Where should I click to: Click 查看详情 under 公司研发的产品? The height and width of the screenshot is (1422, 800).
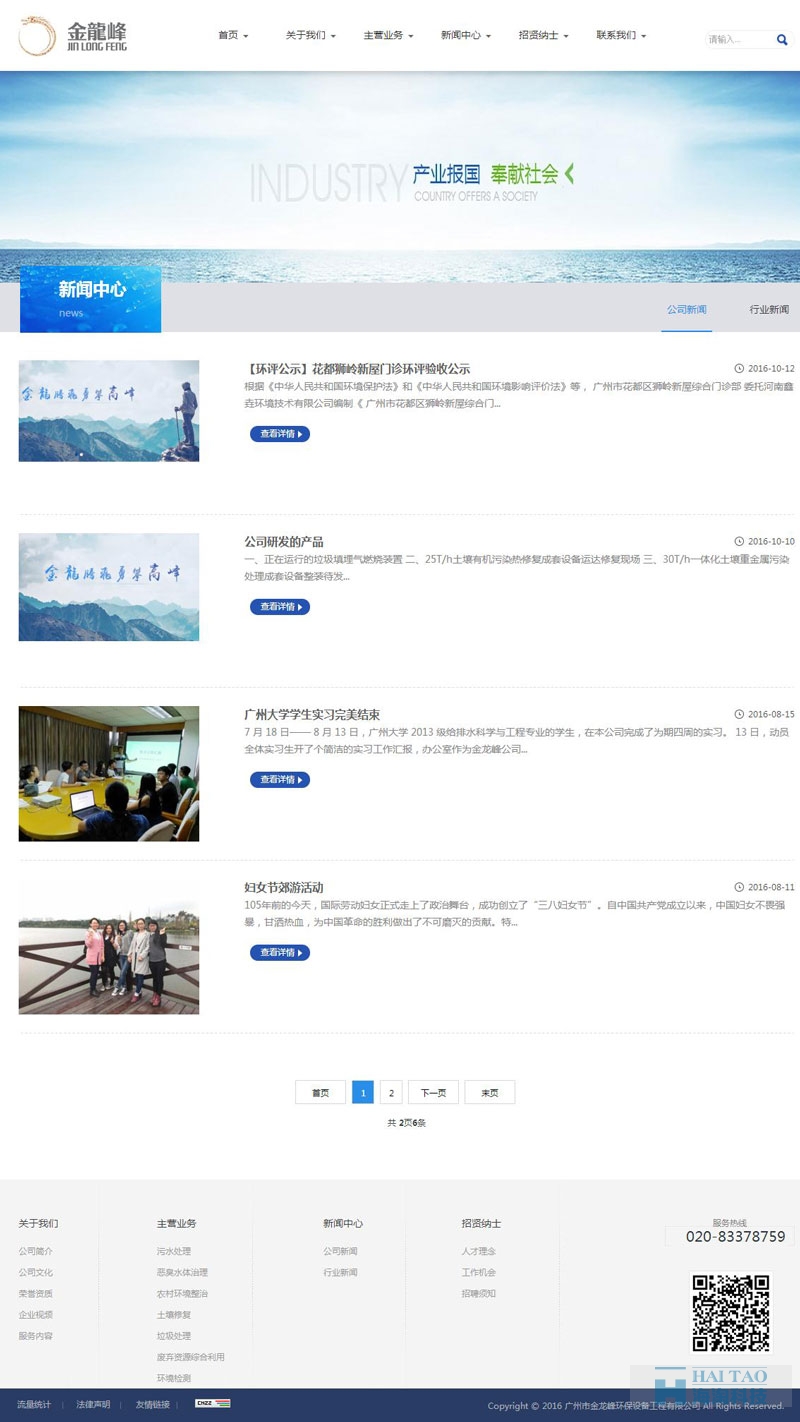pos(280,607)
